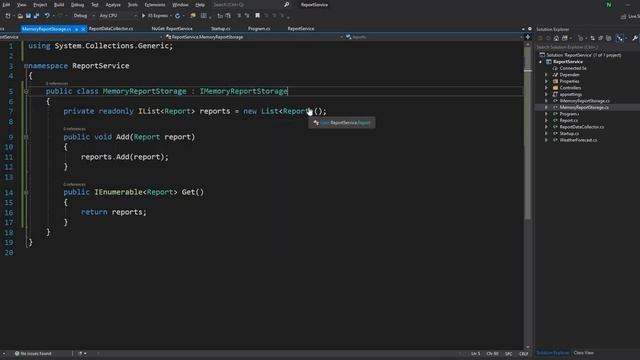This screenshot has width=640, height=360.
Task: Open the Test menu
Action: [x=95, y=4]
